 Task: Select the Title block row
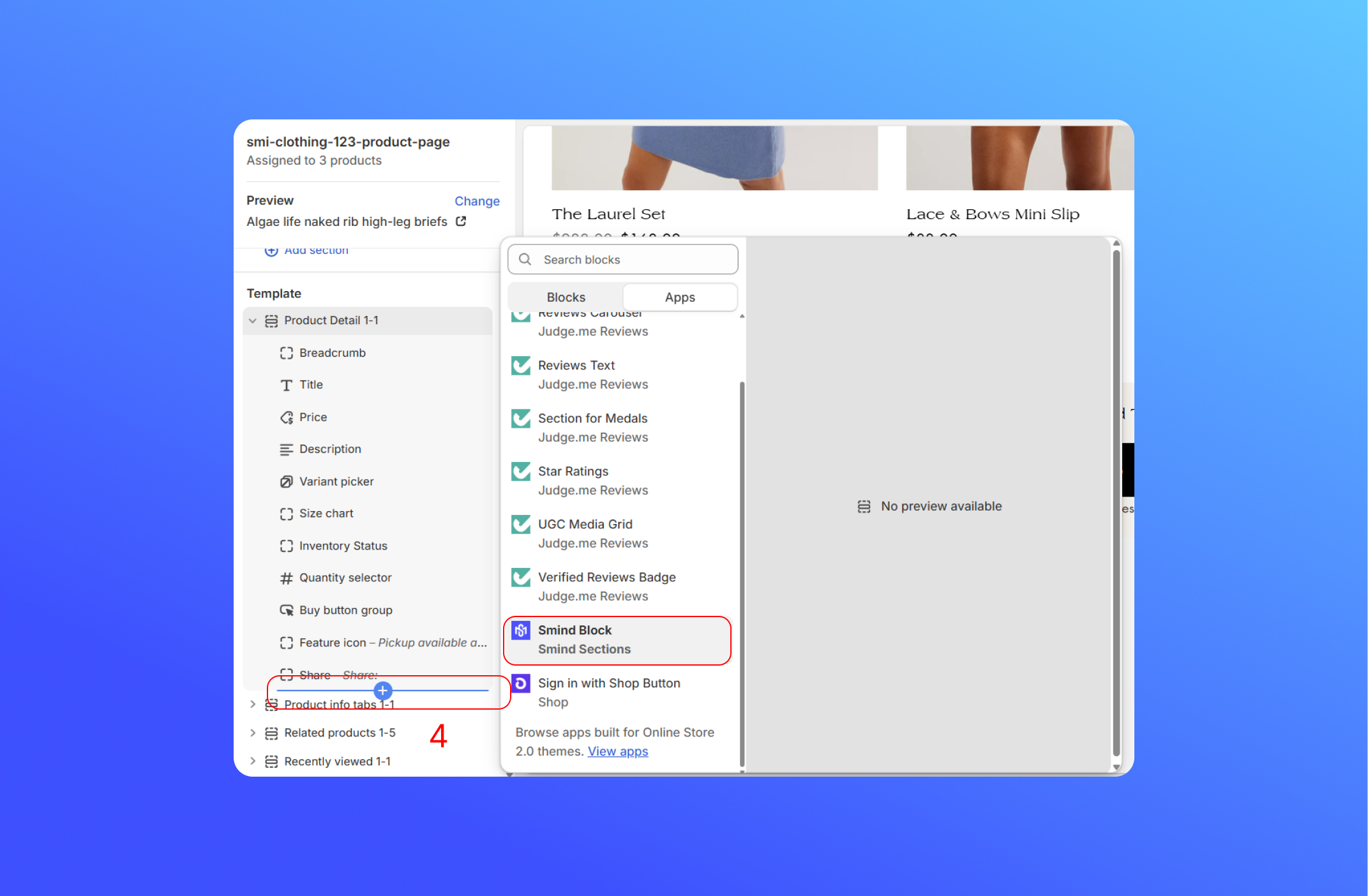pos(368,385)
